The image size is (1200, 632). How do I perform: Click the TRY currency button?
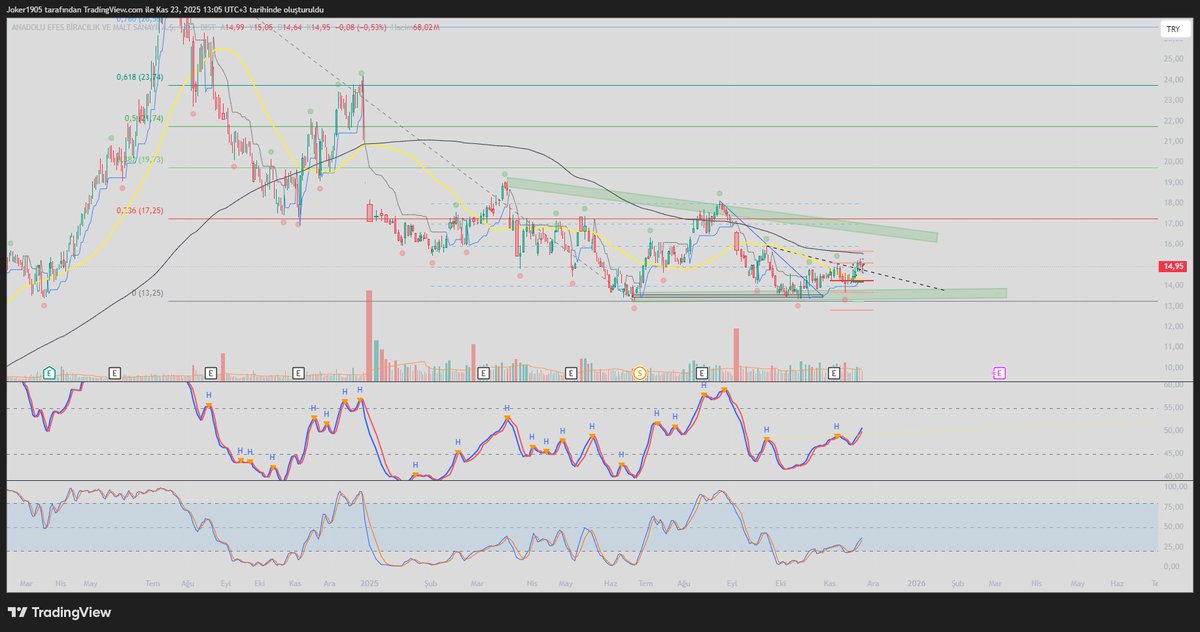[x=1173, y=30]
